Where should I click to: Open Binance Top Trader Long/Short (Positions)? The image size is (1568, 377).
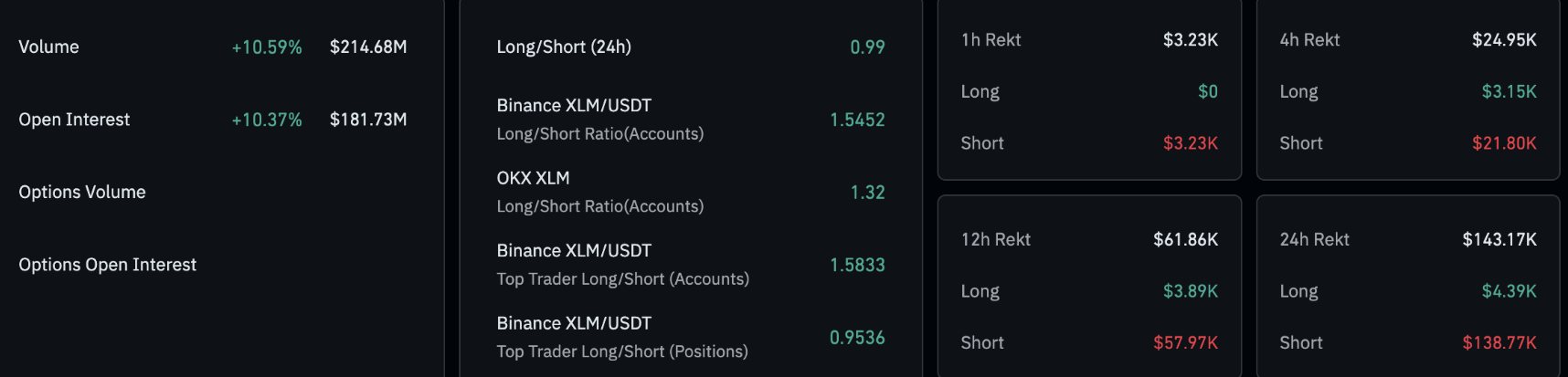691,337
